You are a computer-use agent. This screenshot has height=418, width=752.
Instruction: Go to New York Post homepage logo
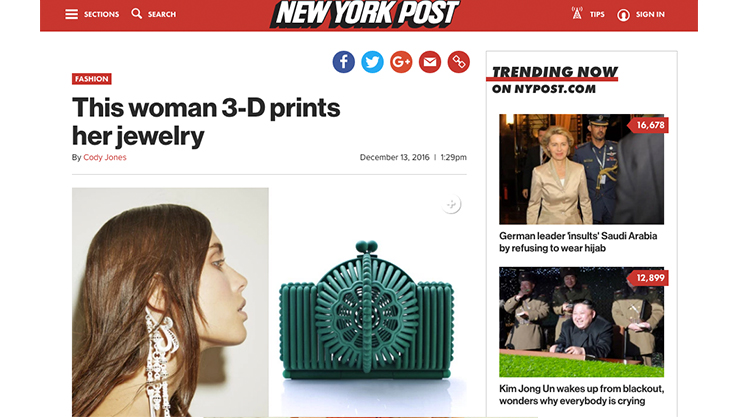(365, 14)
